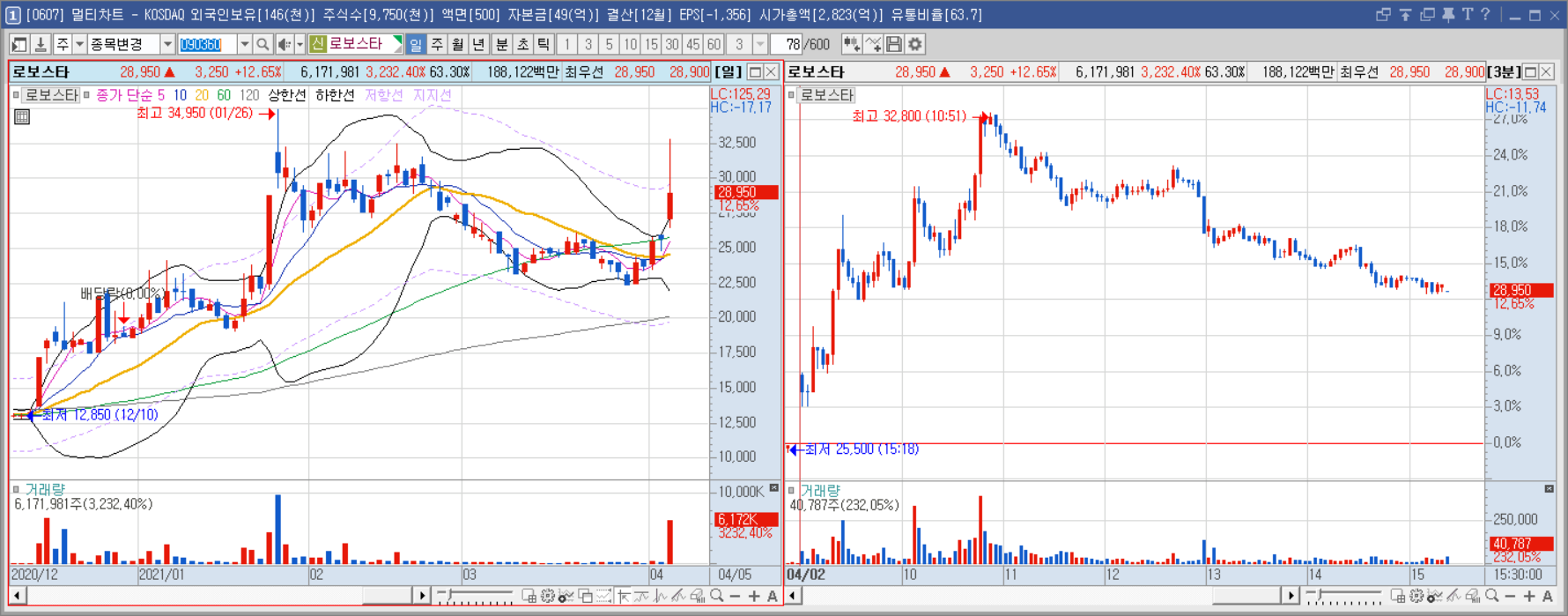Select the 초 (second) period toggle
The image size is (1568, 616).
(523, 44)
